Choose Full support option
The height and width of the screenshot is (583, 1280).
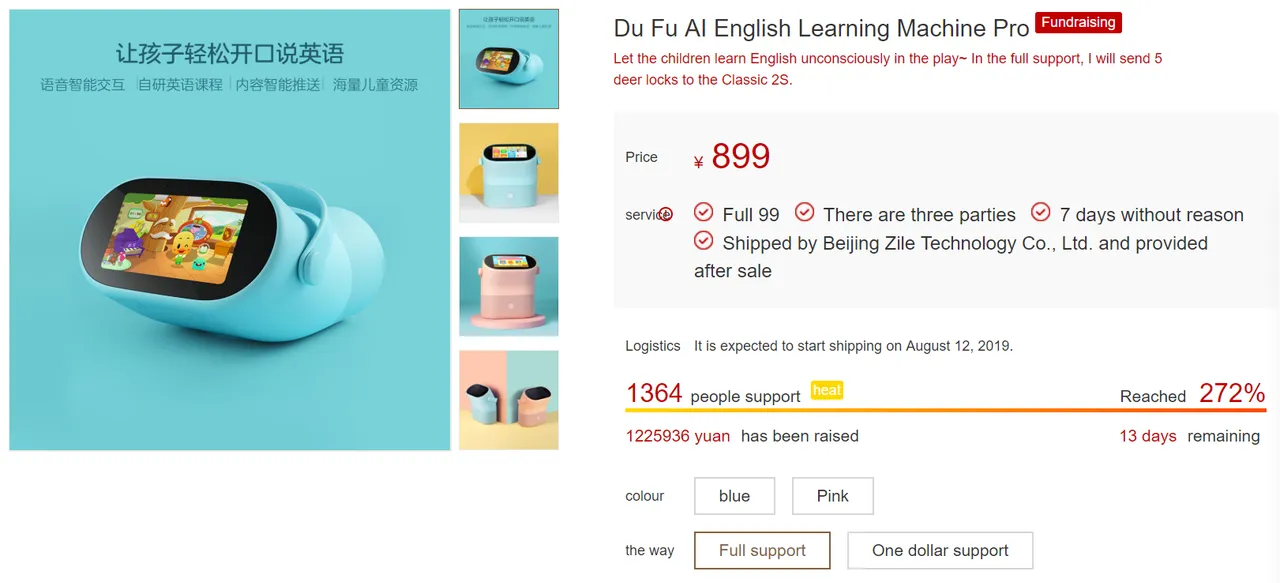[762, 550]
